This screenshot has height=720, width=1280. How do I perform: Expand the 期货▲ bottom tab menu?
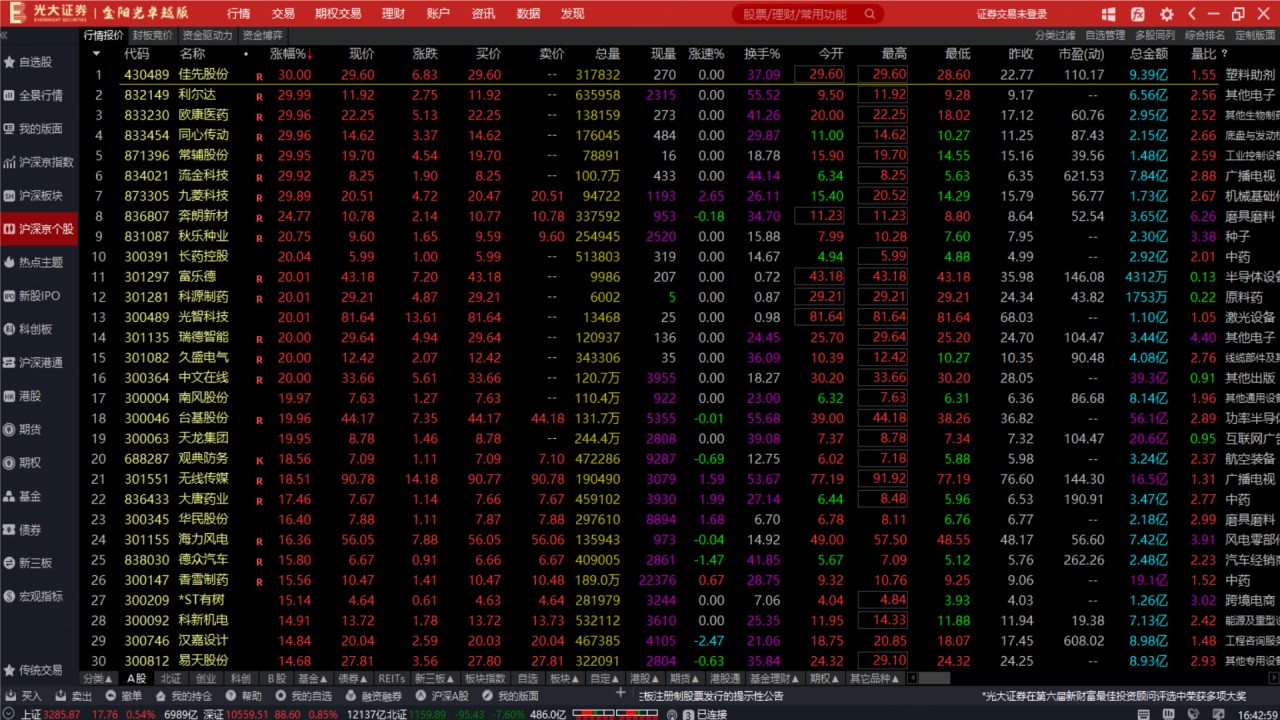click(685, 678)
